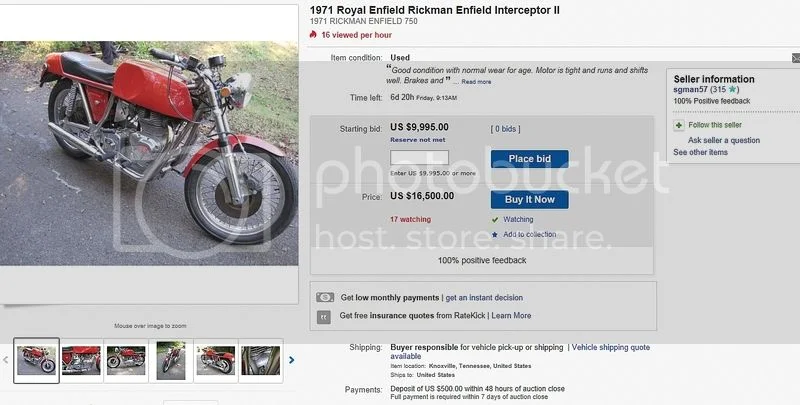Screen dimensions: 800x405
Task: Click the insurance quotes icon
Action: [323, 317]
